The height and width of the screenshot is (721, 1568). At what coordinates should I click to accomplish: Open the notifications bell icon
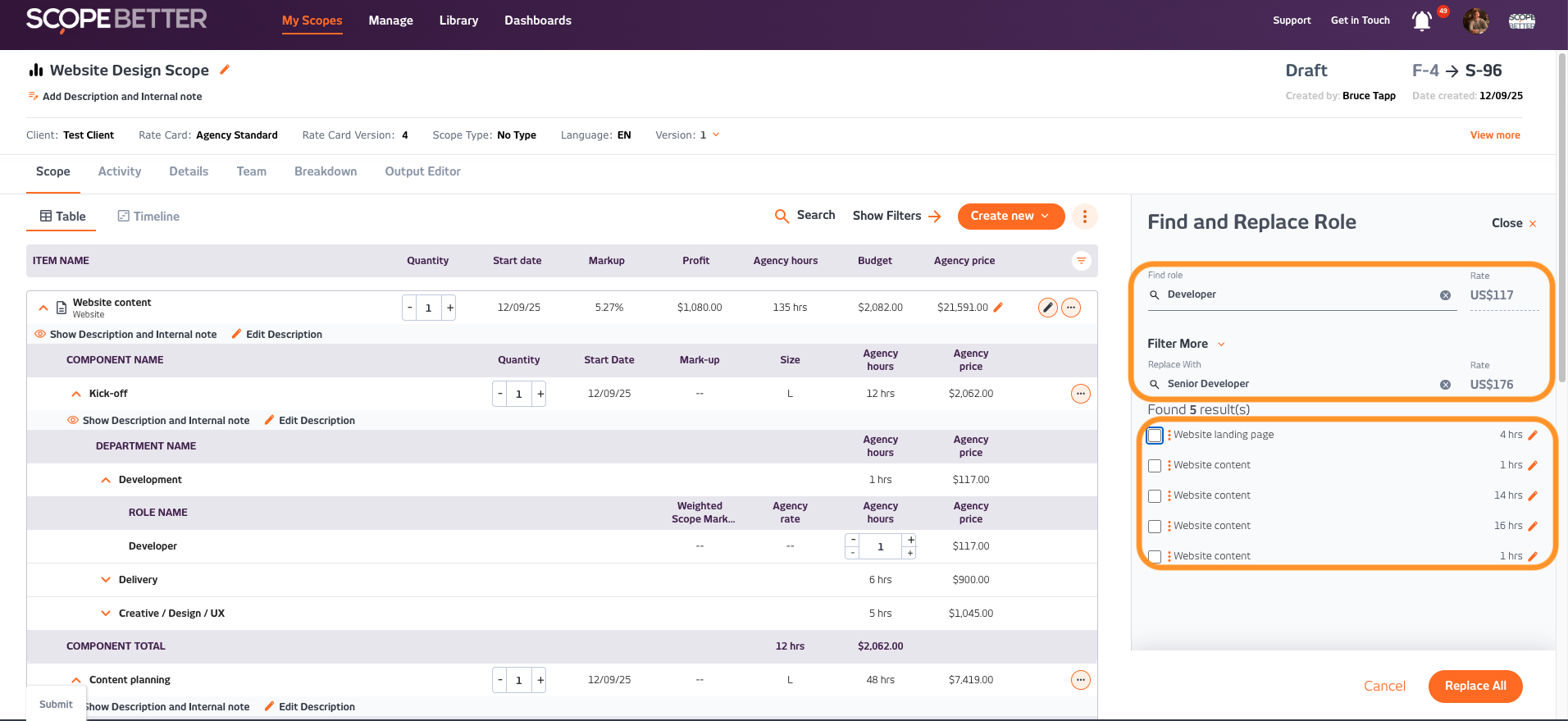click(x=1421, y=21)
